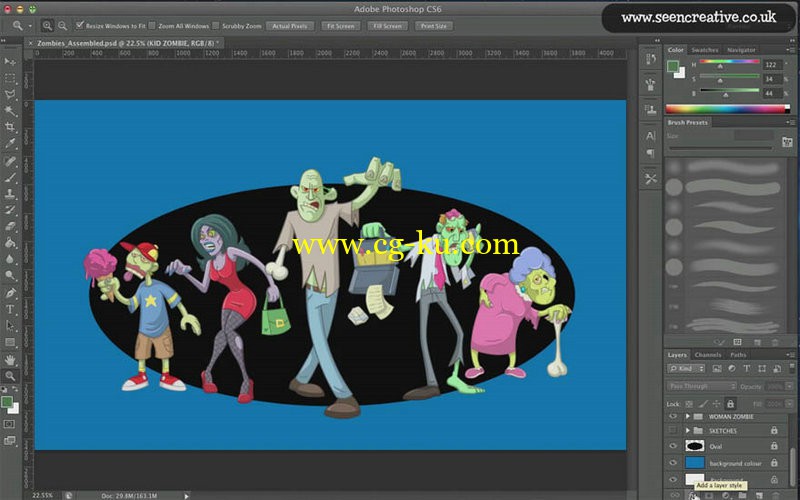800x500 pixels.
Task: Select the Zoom tool in toolbox
Action: click(10, 376)
